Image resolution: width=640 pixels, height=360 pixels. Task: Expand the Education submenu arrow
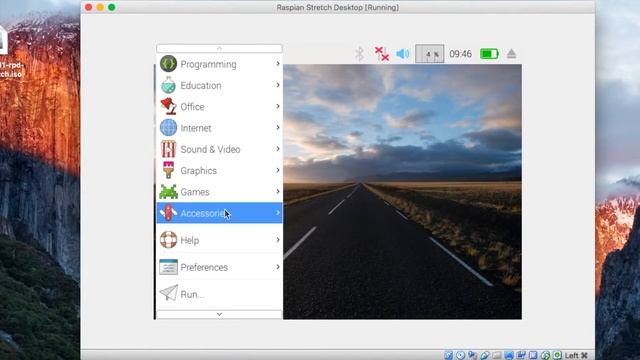[278, 85]
